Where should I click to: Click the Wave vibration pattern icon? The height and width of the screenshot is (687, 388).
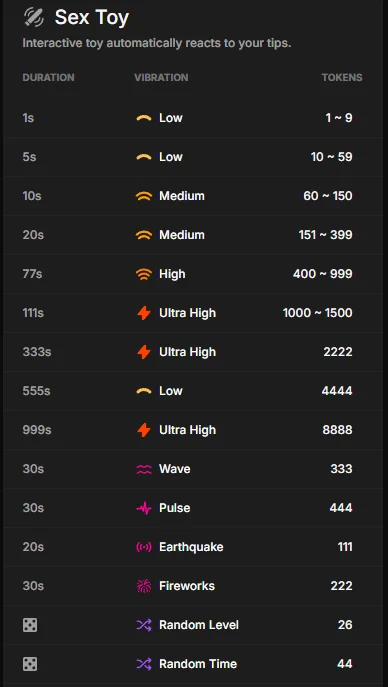coord(144,469)
